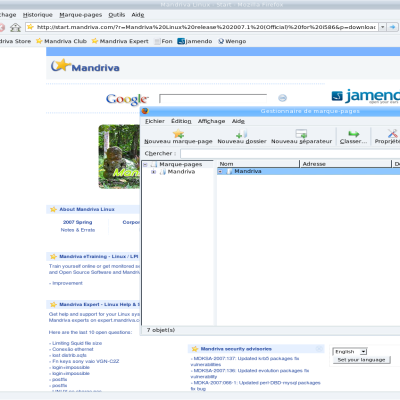Click the jamendo banner logo

[366, 96]
